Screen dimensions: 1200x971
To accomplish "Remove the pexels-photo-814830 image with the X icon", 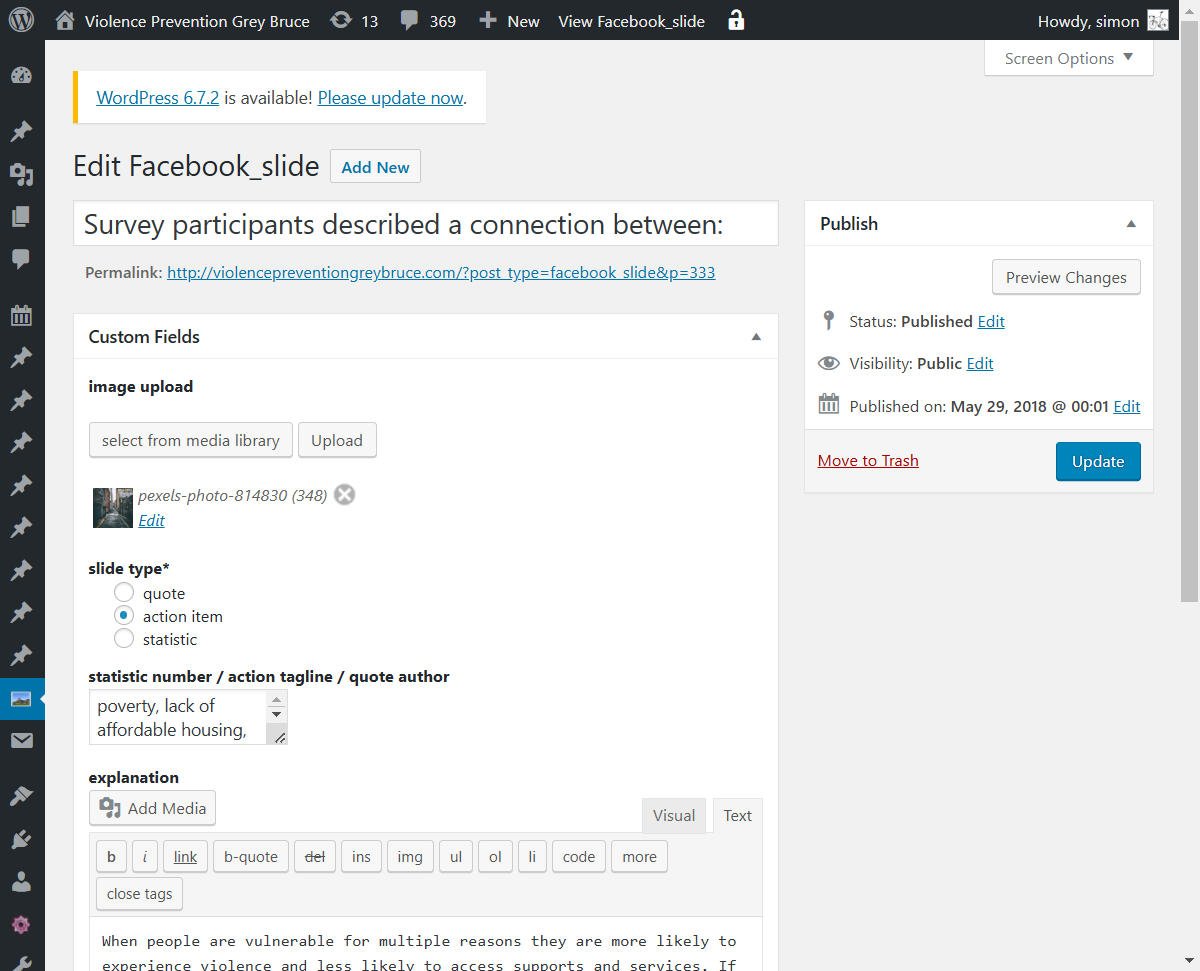I will pos(344,494).
